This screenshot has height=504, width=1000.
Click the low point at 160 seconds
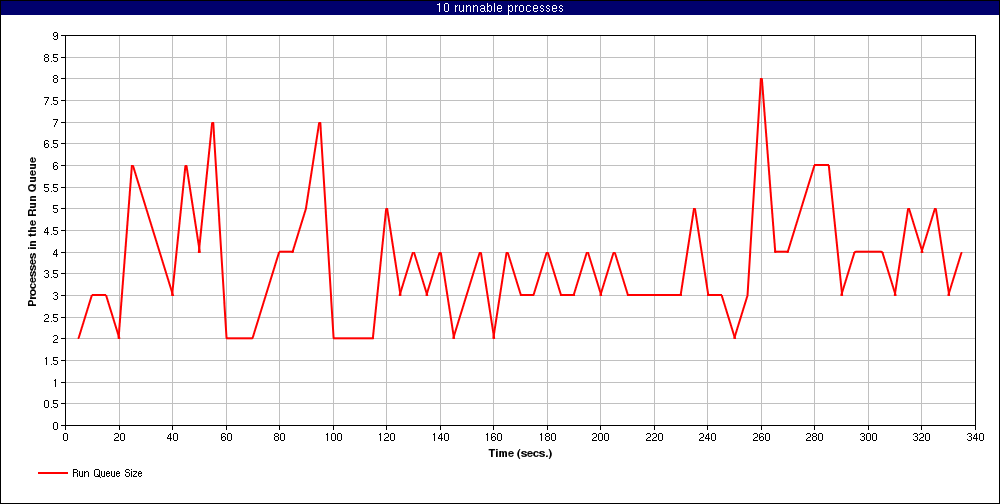pos(494,339)
